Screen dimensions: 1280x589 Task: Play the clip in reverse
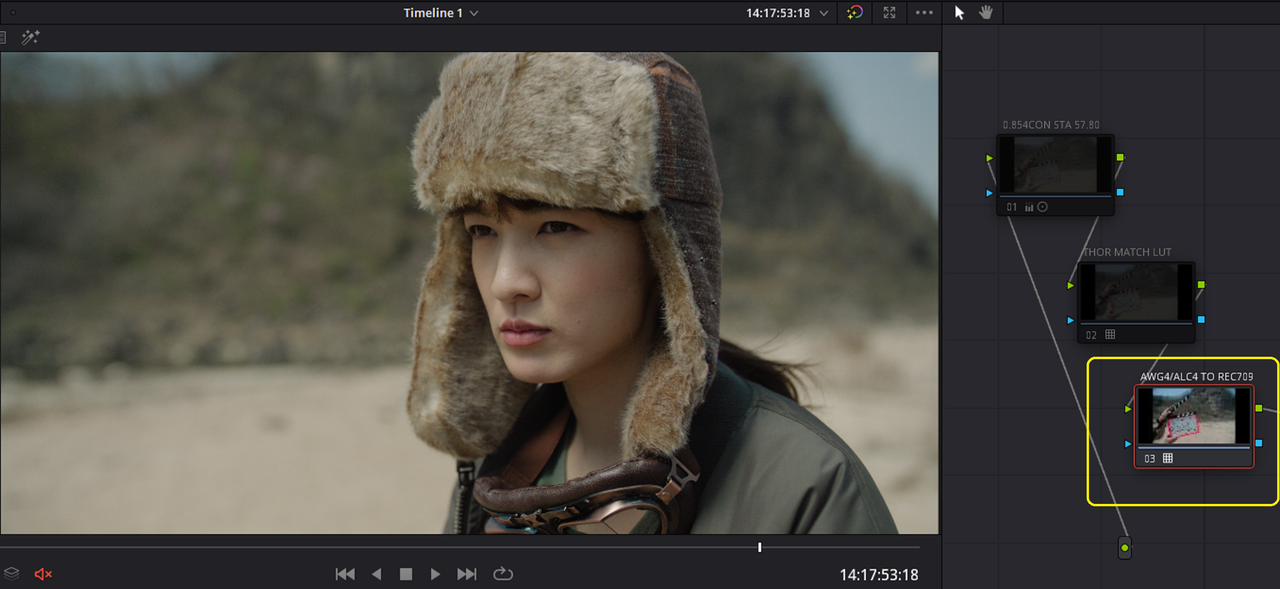tap(376, 574)
